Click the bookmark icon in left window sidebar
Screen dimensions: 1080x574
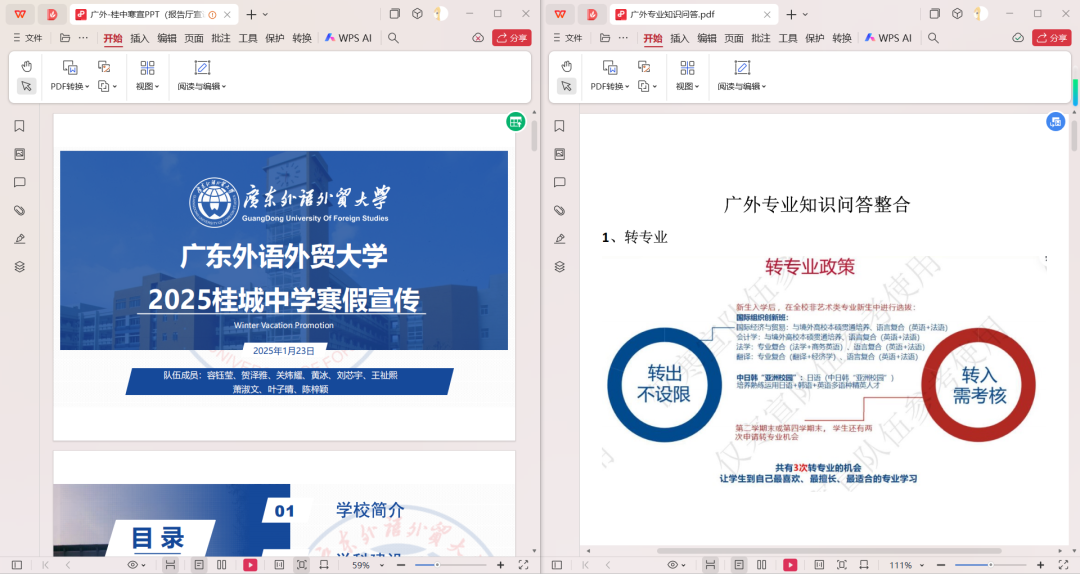coord(19,126)
